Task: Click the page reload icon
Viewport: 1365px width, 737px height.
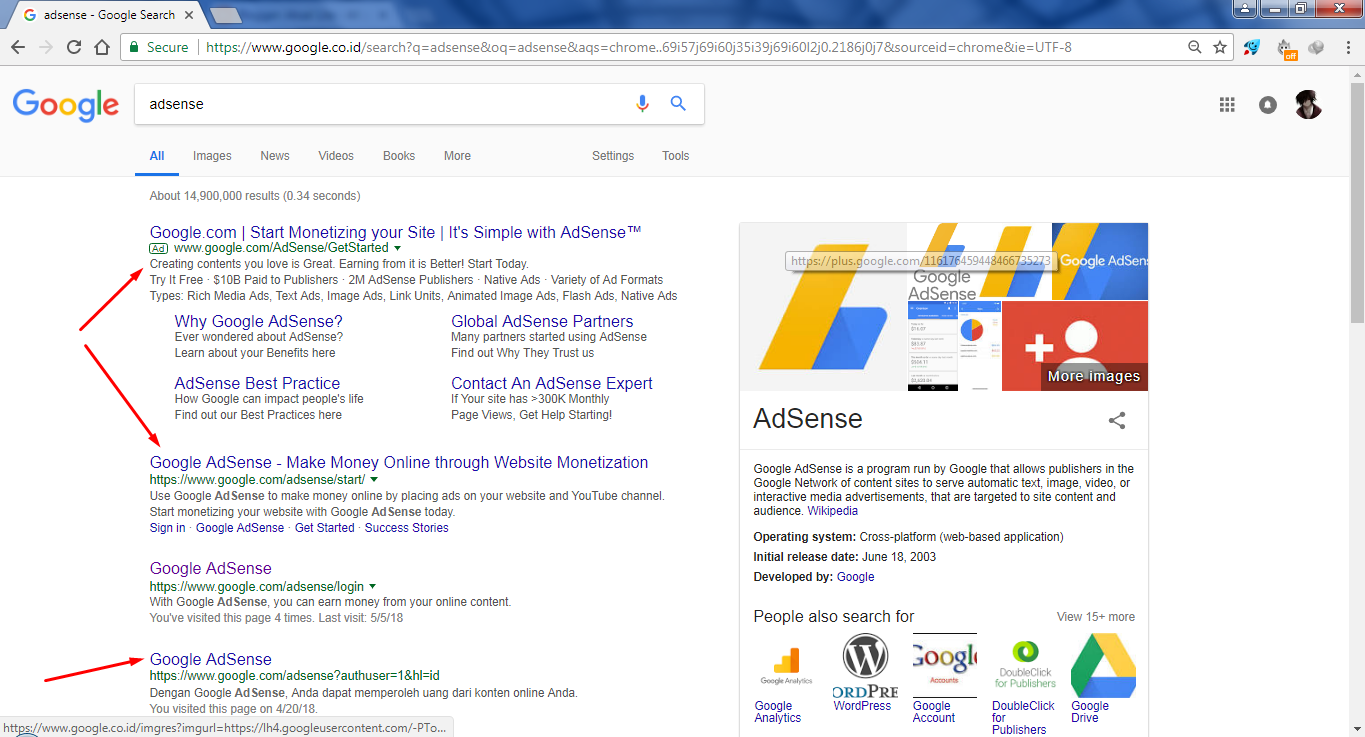Action: (x=73, y=46)
